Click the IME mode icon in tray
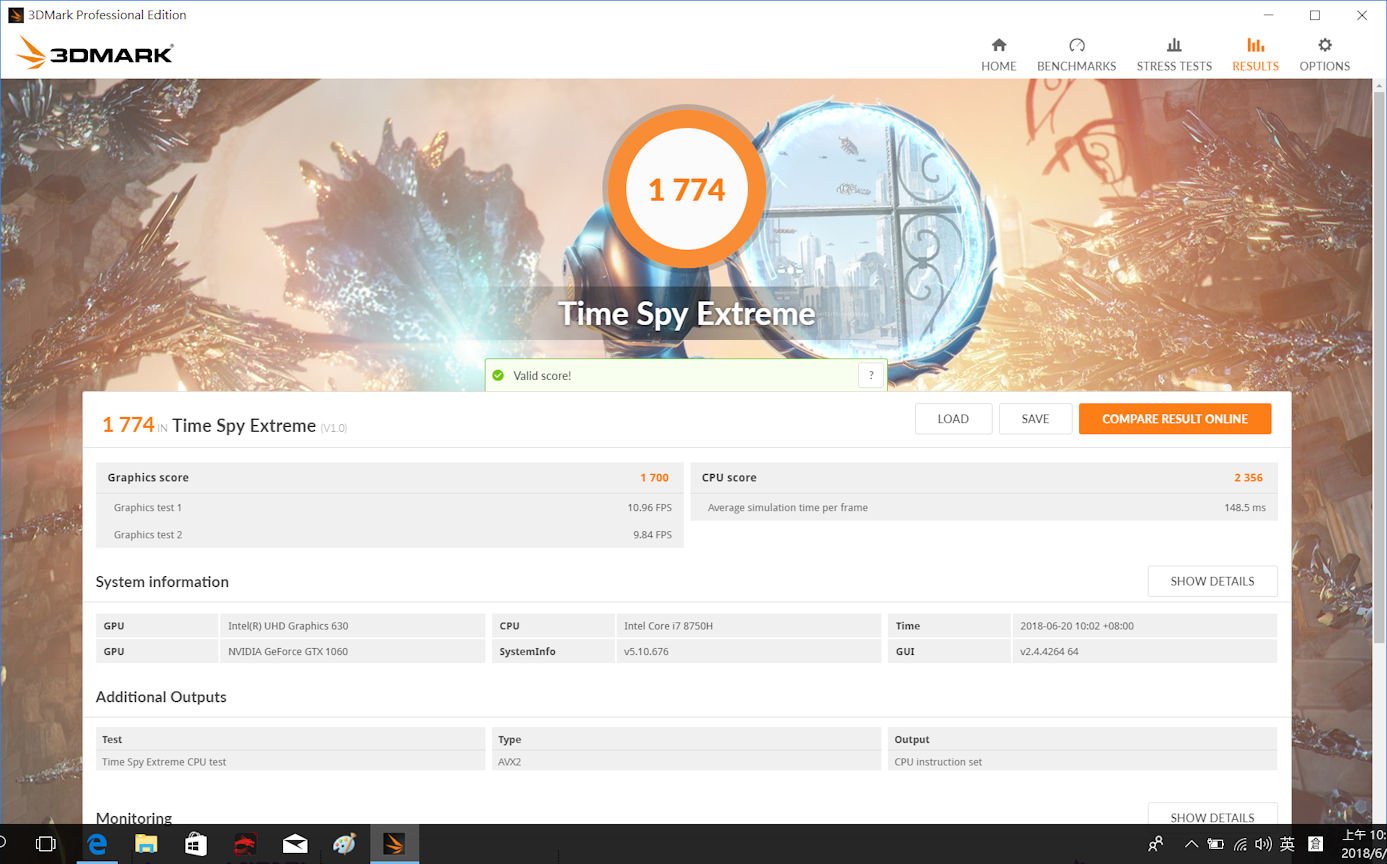 pos(1316,844)
